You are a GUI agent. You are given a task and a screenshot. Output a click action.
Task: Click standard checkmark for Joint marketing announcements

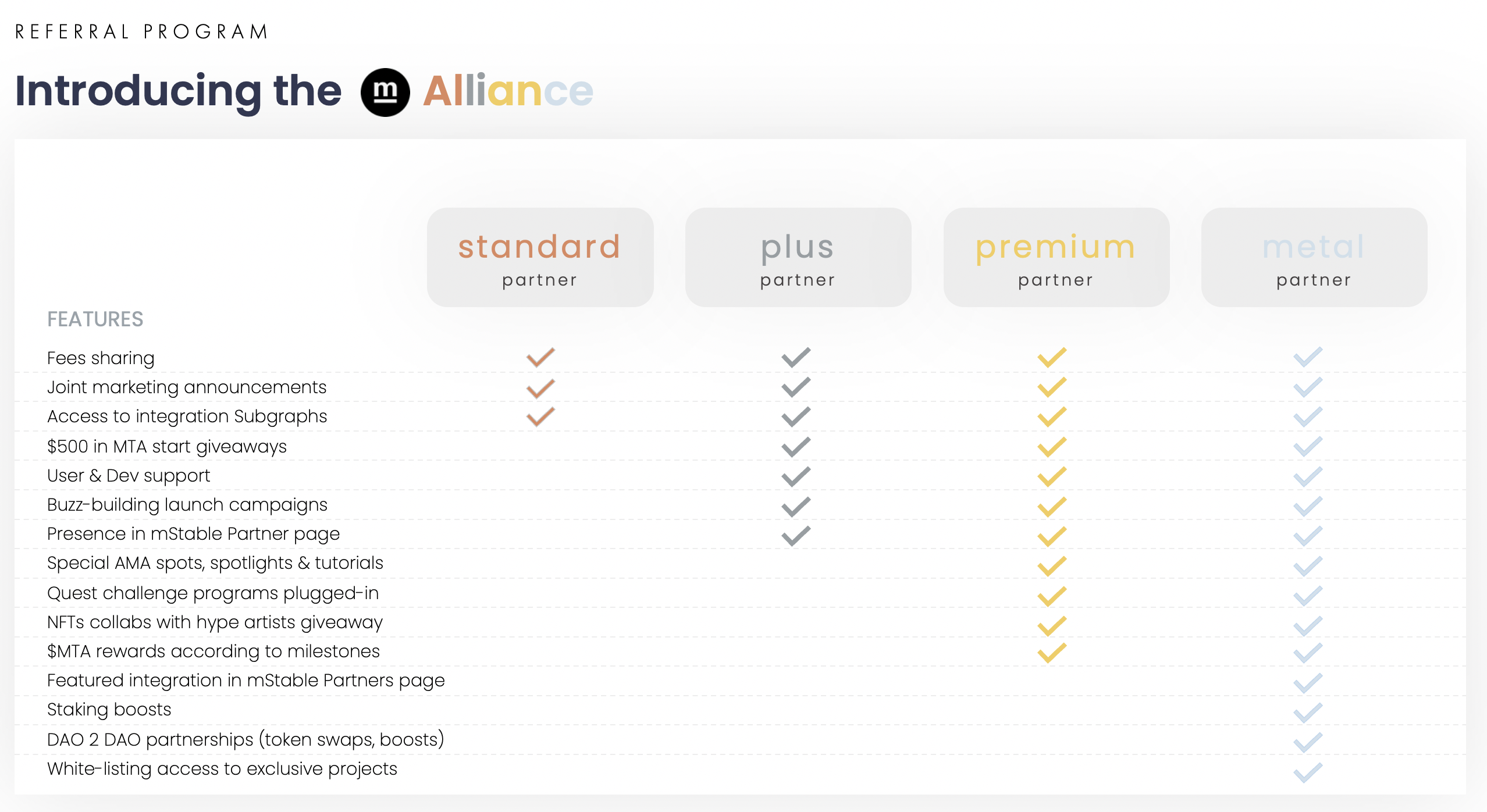540,389
